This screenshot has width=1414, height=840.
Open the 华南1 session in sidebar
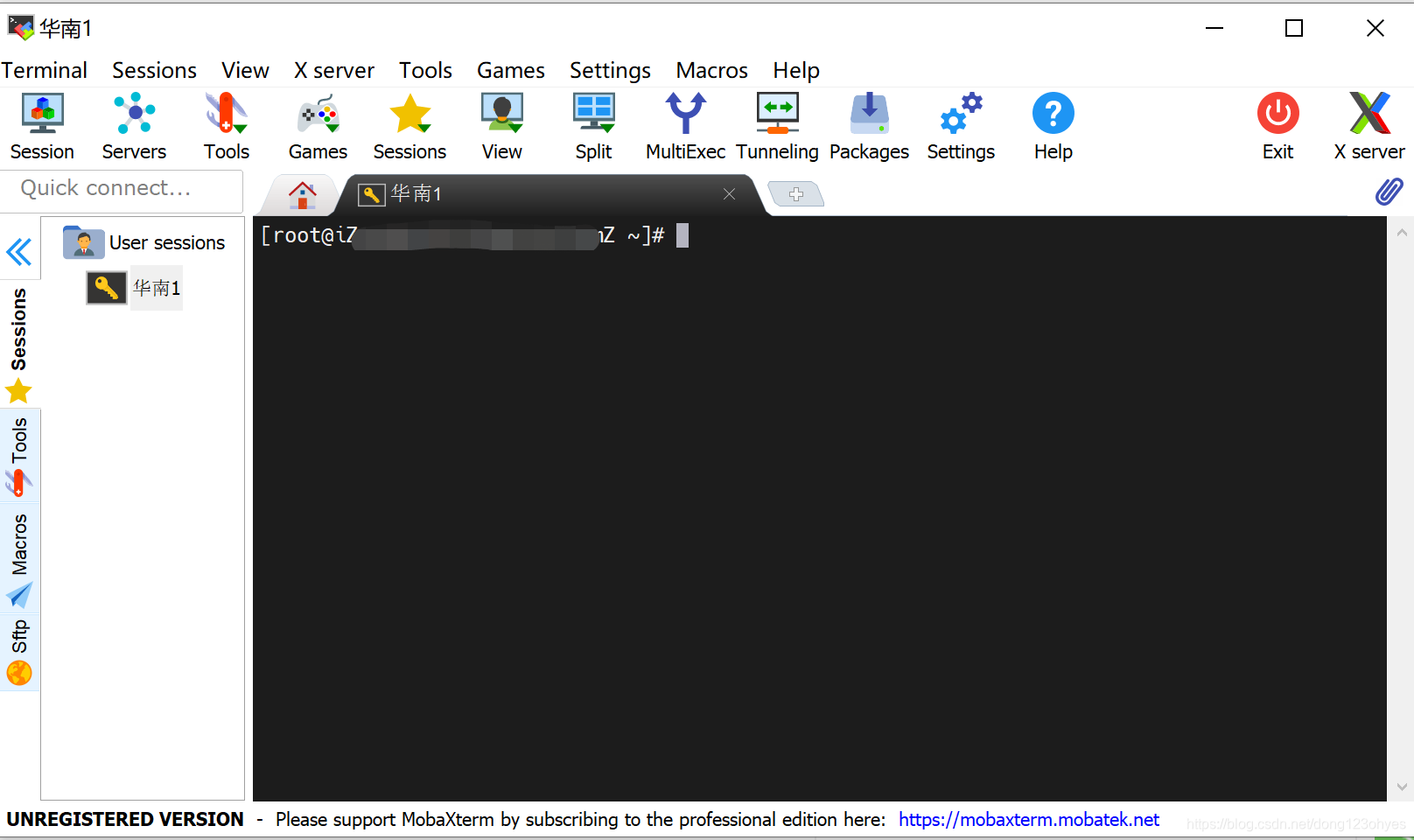[134, 288]
